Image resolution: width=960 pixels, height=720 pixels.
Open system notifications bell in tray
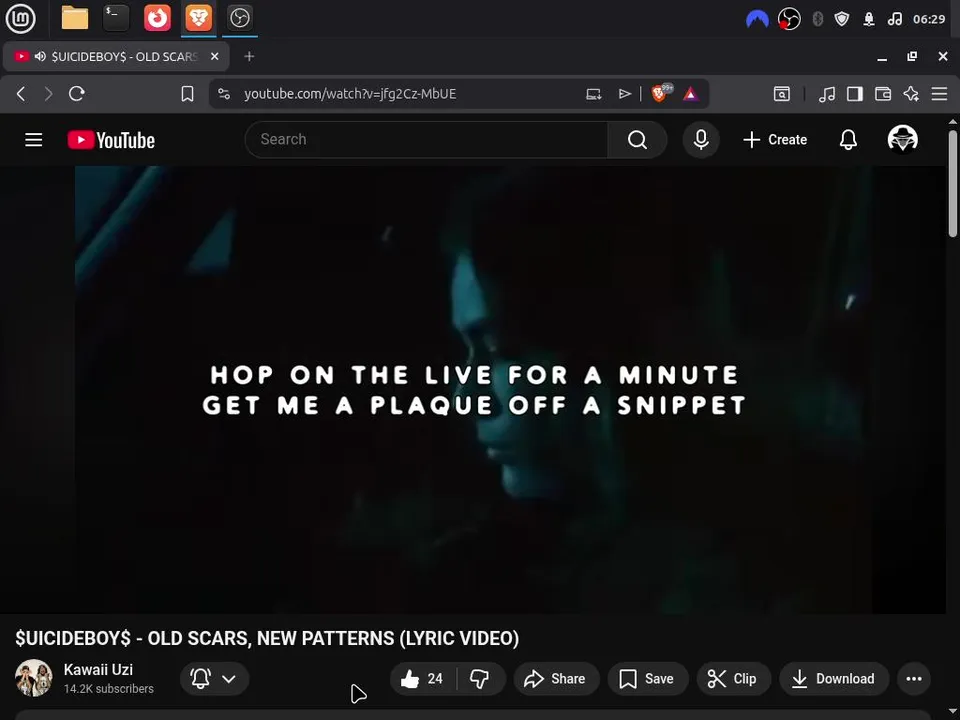(x=869, y=20)
